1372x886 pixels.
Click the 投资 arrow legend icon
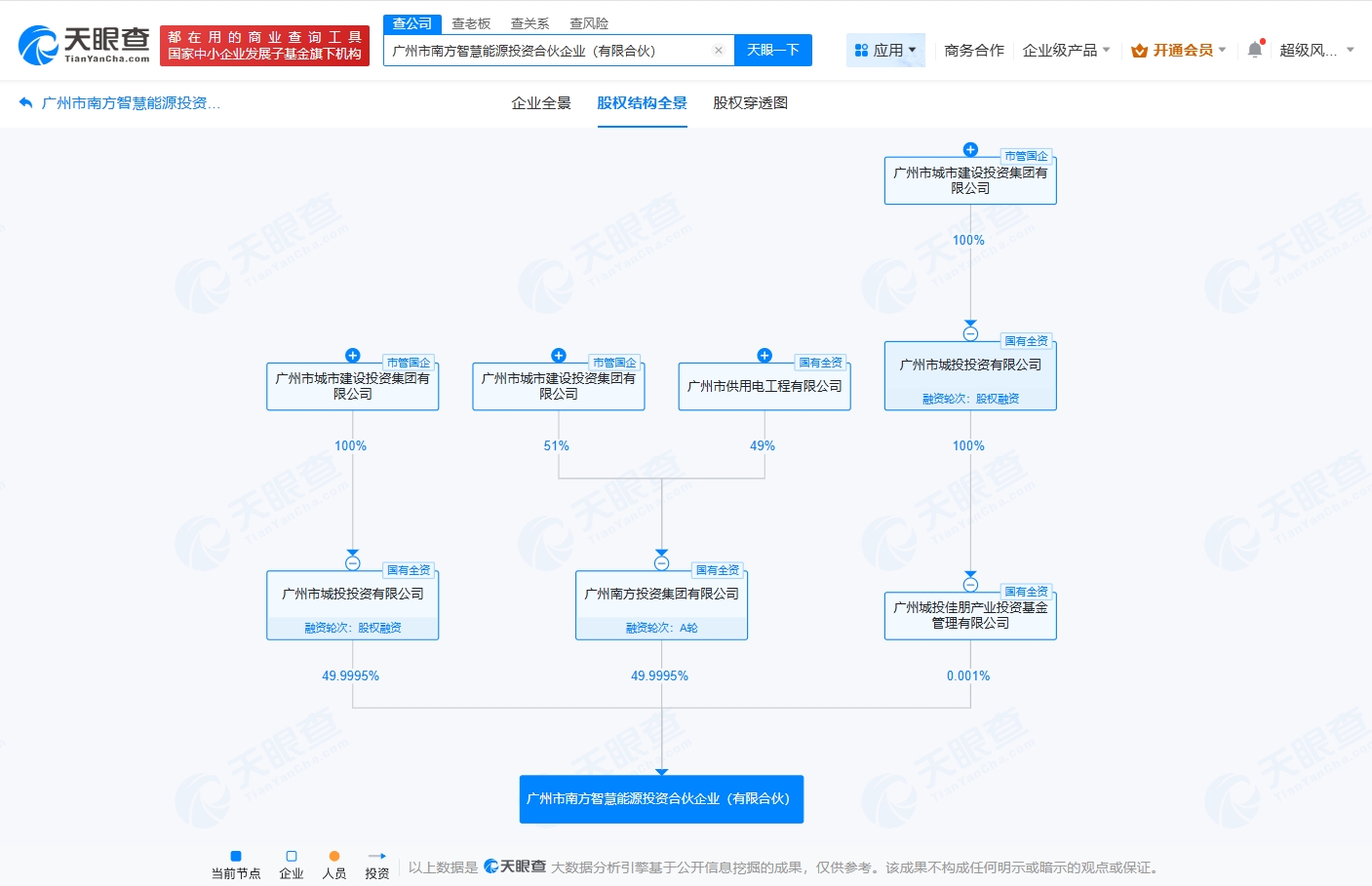click(x=377, y=857)
